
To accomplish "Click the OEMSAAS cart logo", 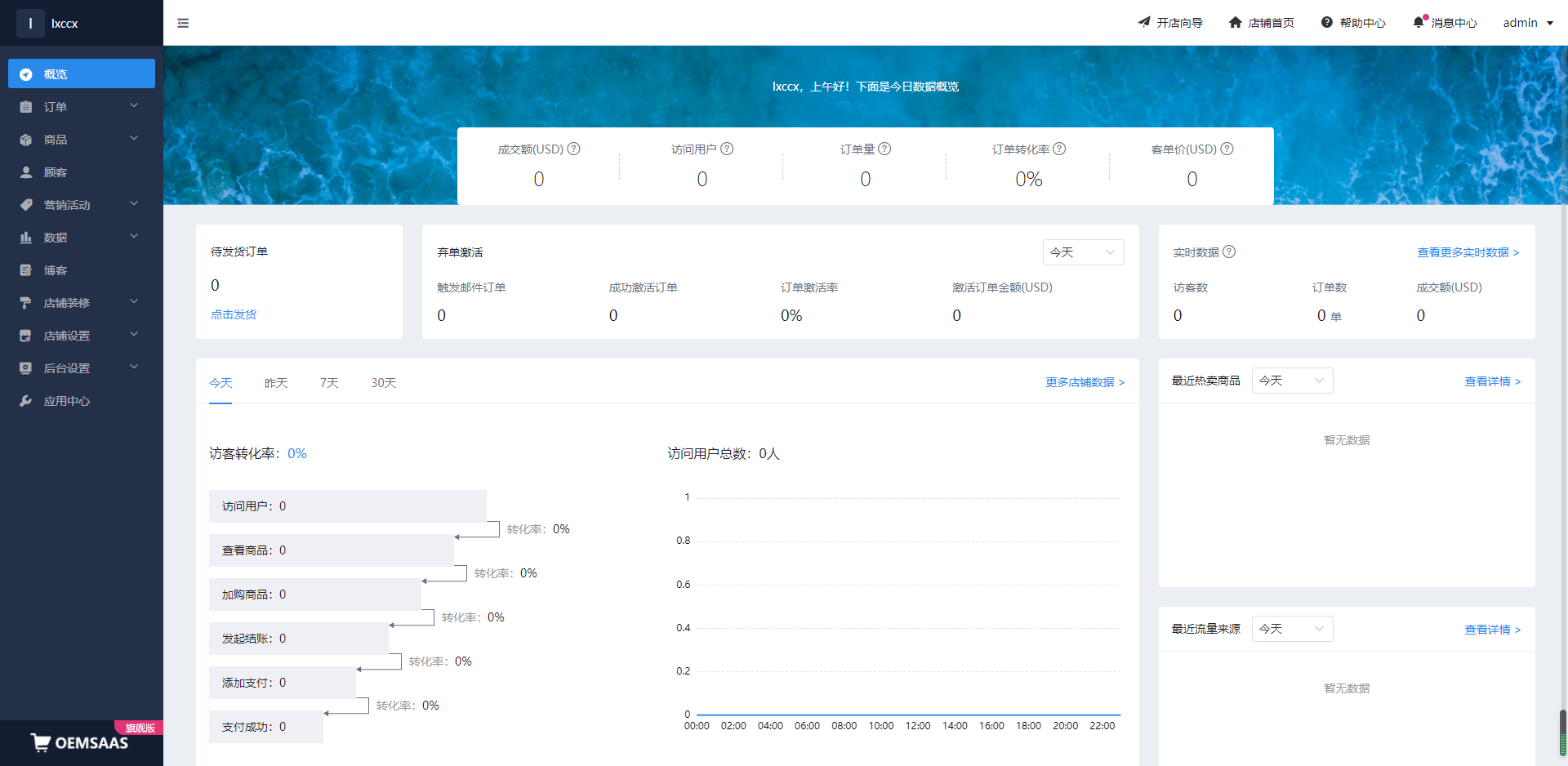I will 41,742.
